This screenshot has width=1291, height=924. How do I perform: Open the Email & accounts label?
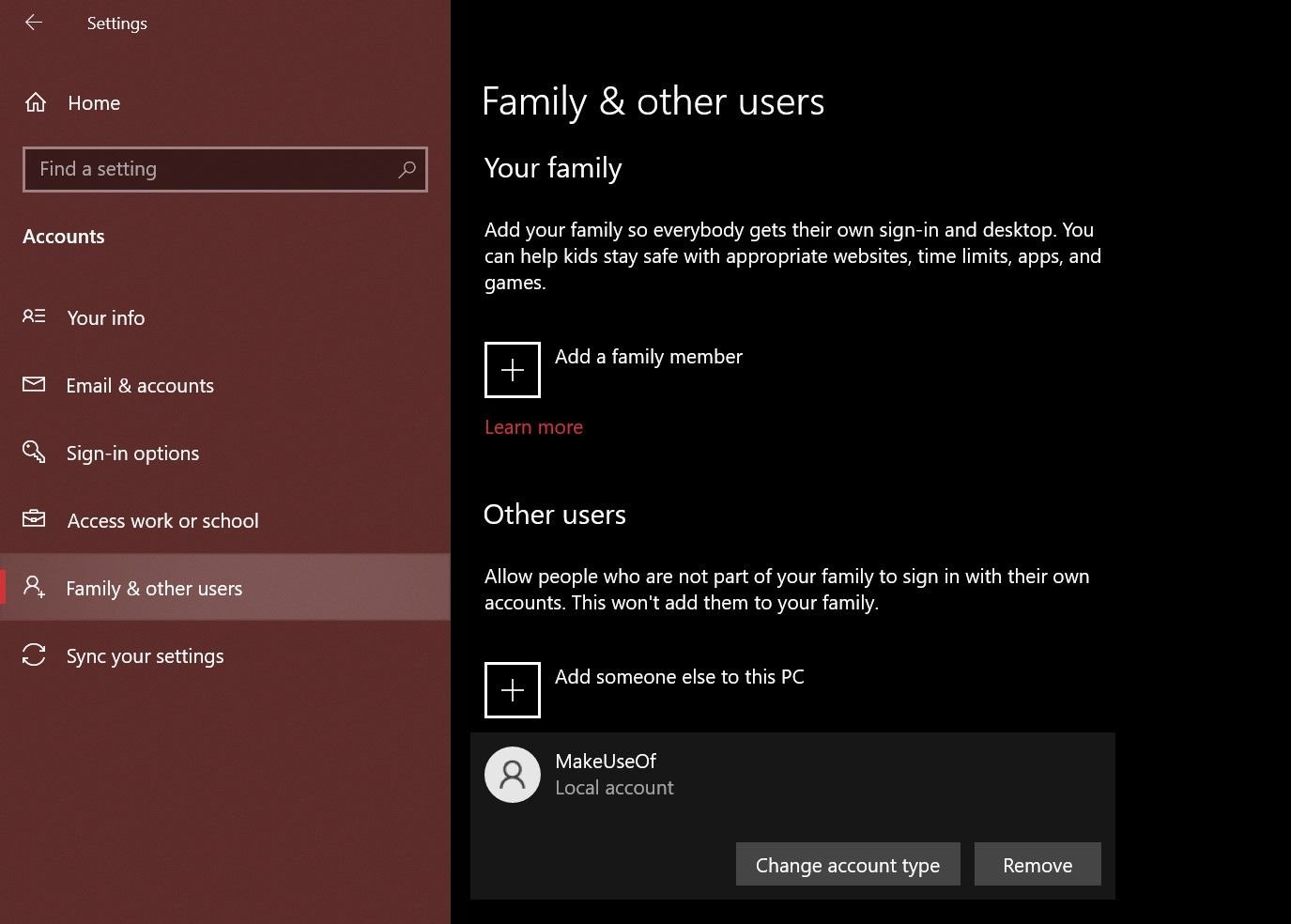pos(140,386)
